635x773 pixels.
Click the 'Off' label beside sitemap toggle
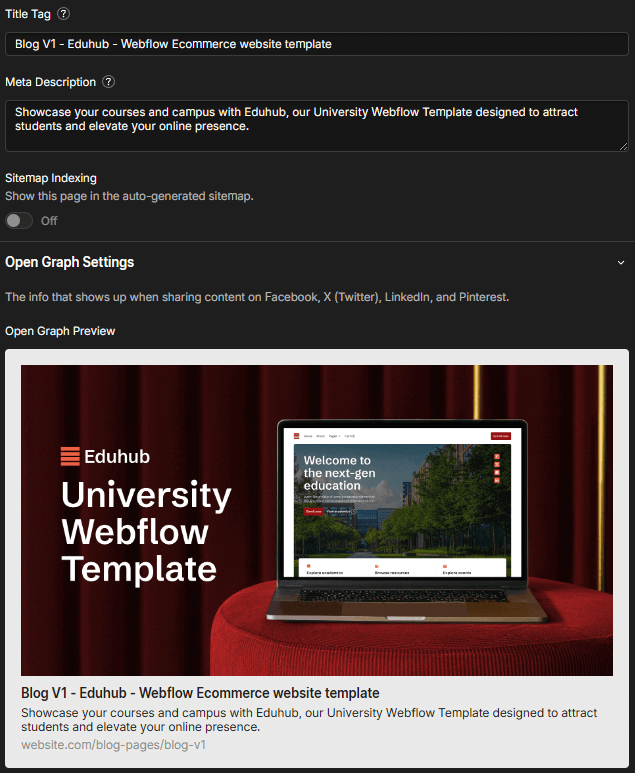(x=49, y=221)
